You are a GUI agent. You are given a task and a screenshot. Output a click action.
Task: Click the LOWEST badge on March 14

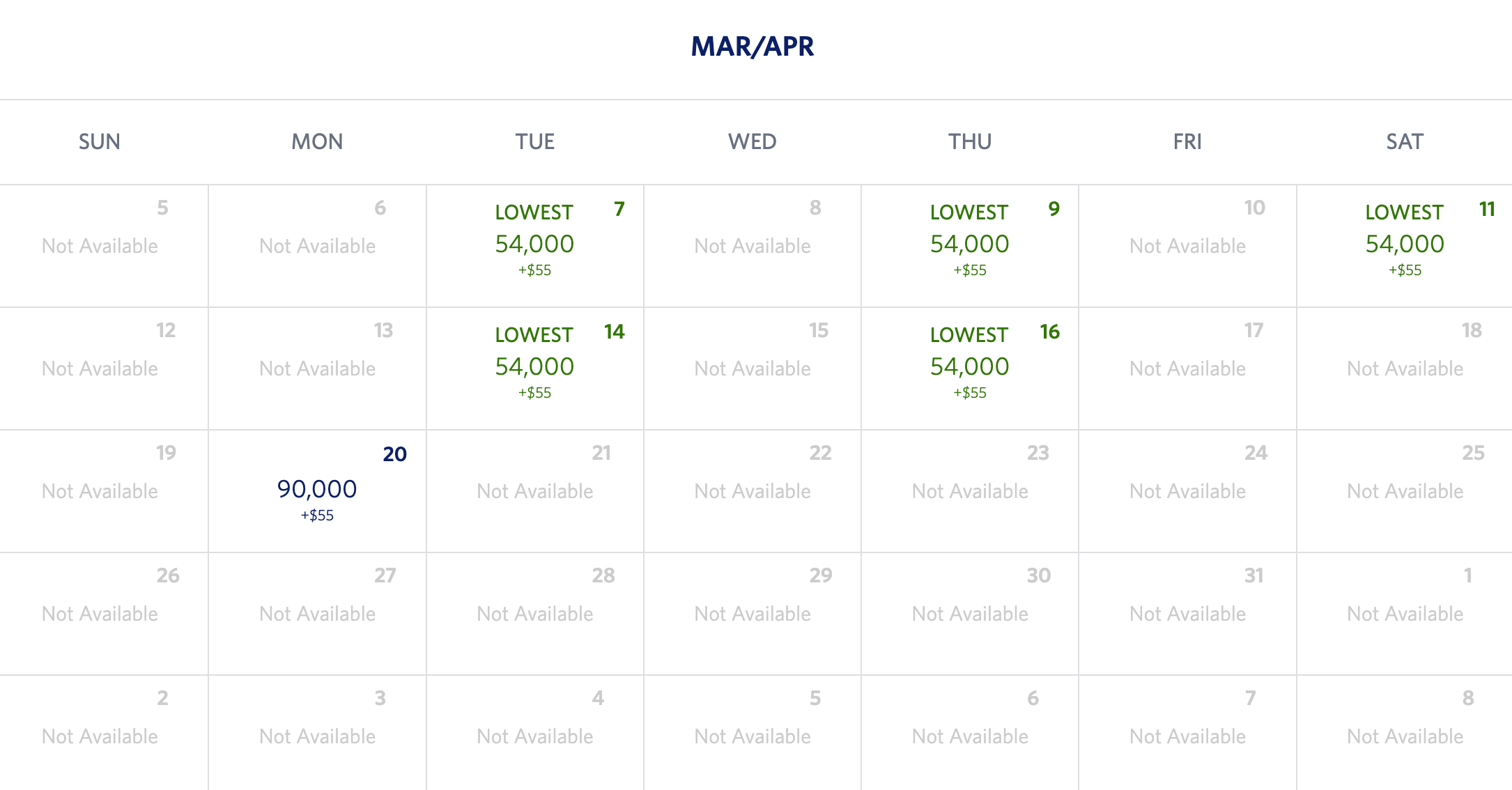(x=534, y=334)
